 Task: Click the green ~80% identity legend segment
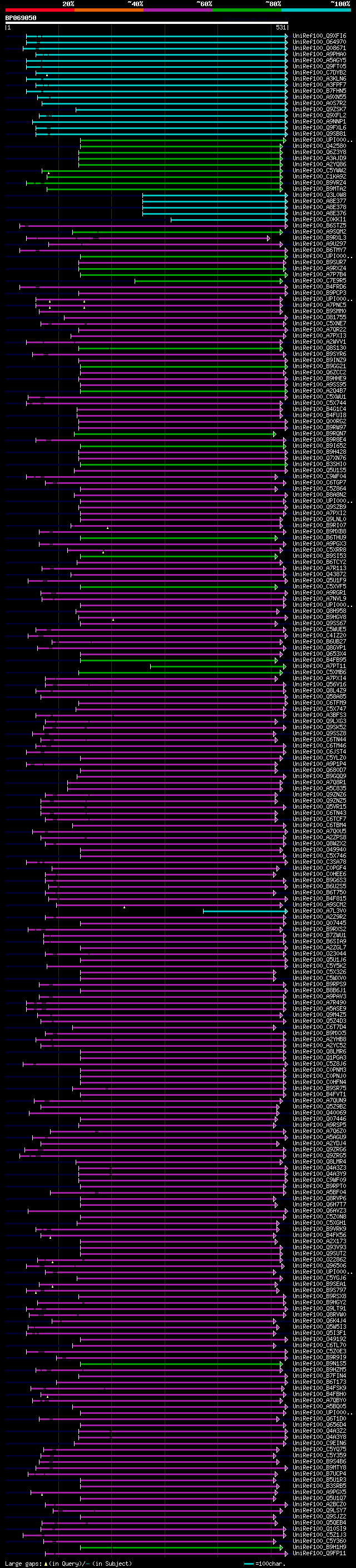coord(246,10)
